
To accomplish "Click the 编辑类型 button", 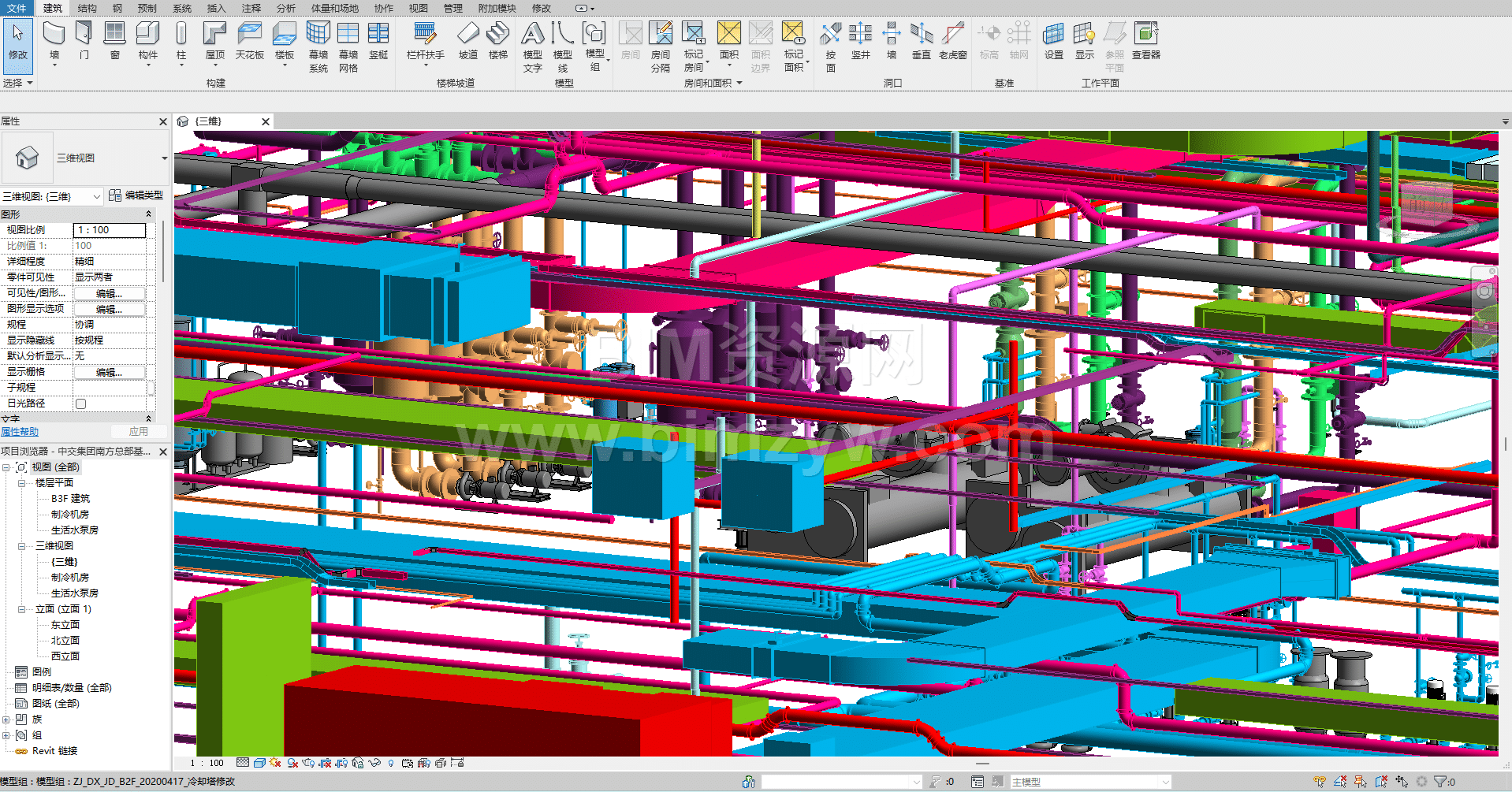I will point(136,195).
